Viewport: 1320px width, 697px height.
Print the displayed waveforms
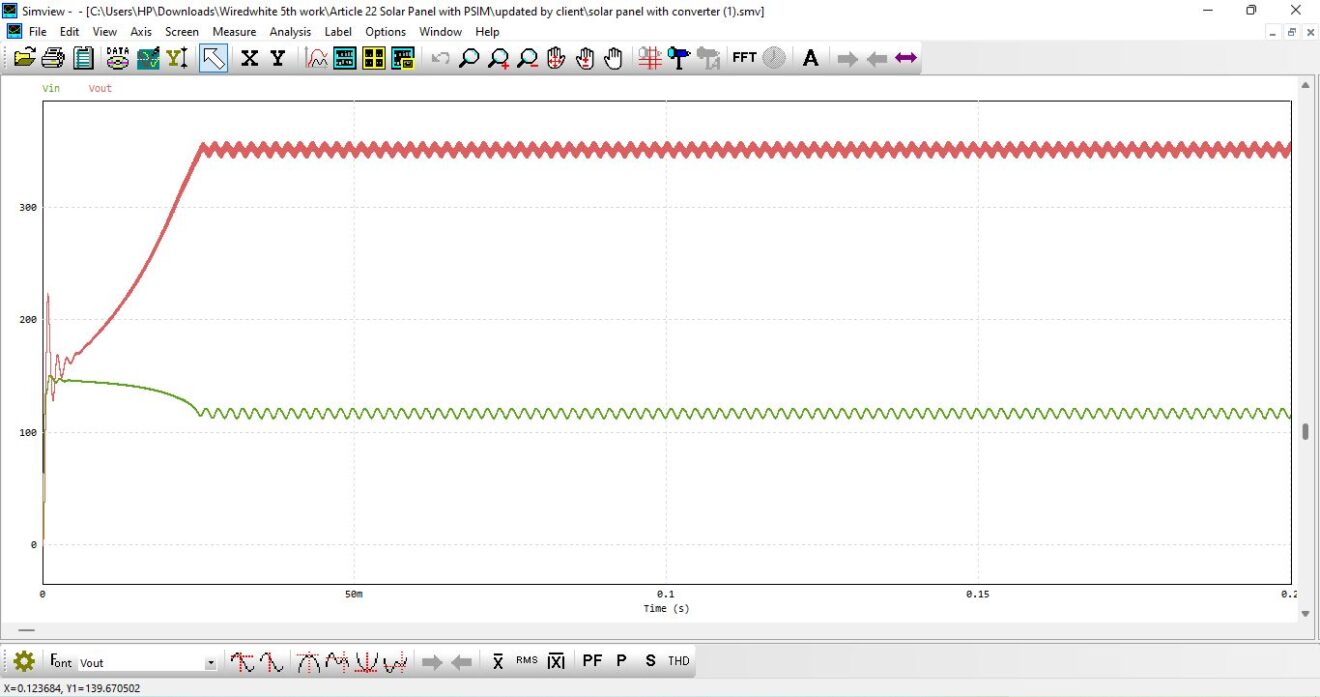pyautogui.click(x=54, y=57)
